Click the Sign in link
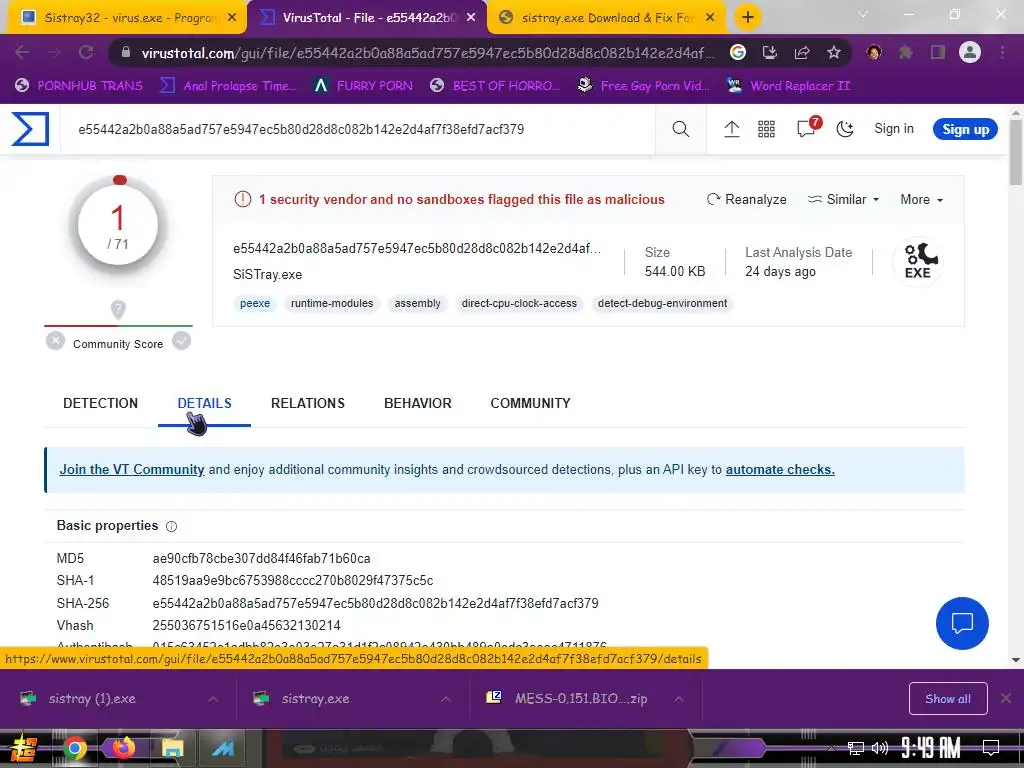1024x768 pixels. point(893,129)
